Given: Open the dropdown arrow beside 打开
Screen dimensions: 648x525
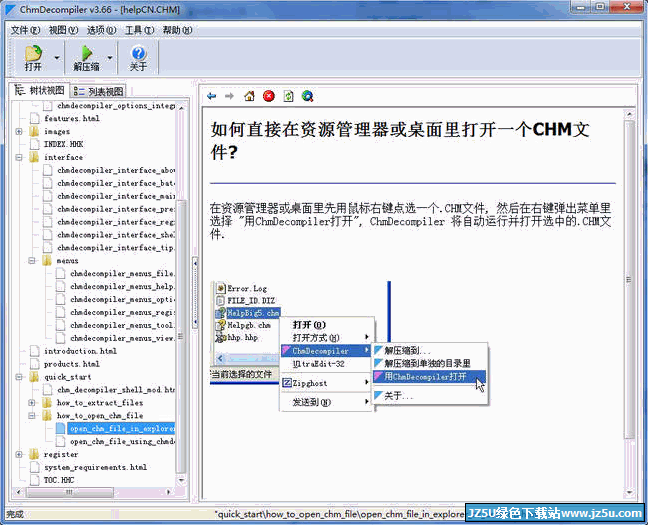Looking at the screenshot, I should pos(57,58).
